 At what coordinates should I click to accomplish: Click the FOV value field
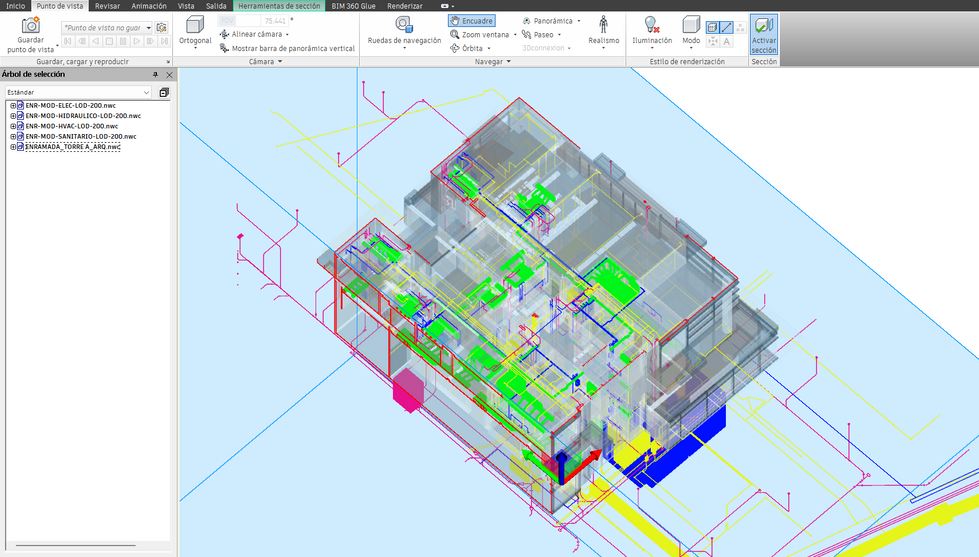[x=273, y=21]
